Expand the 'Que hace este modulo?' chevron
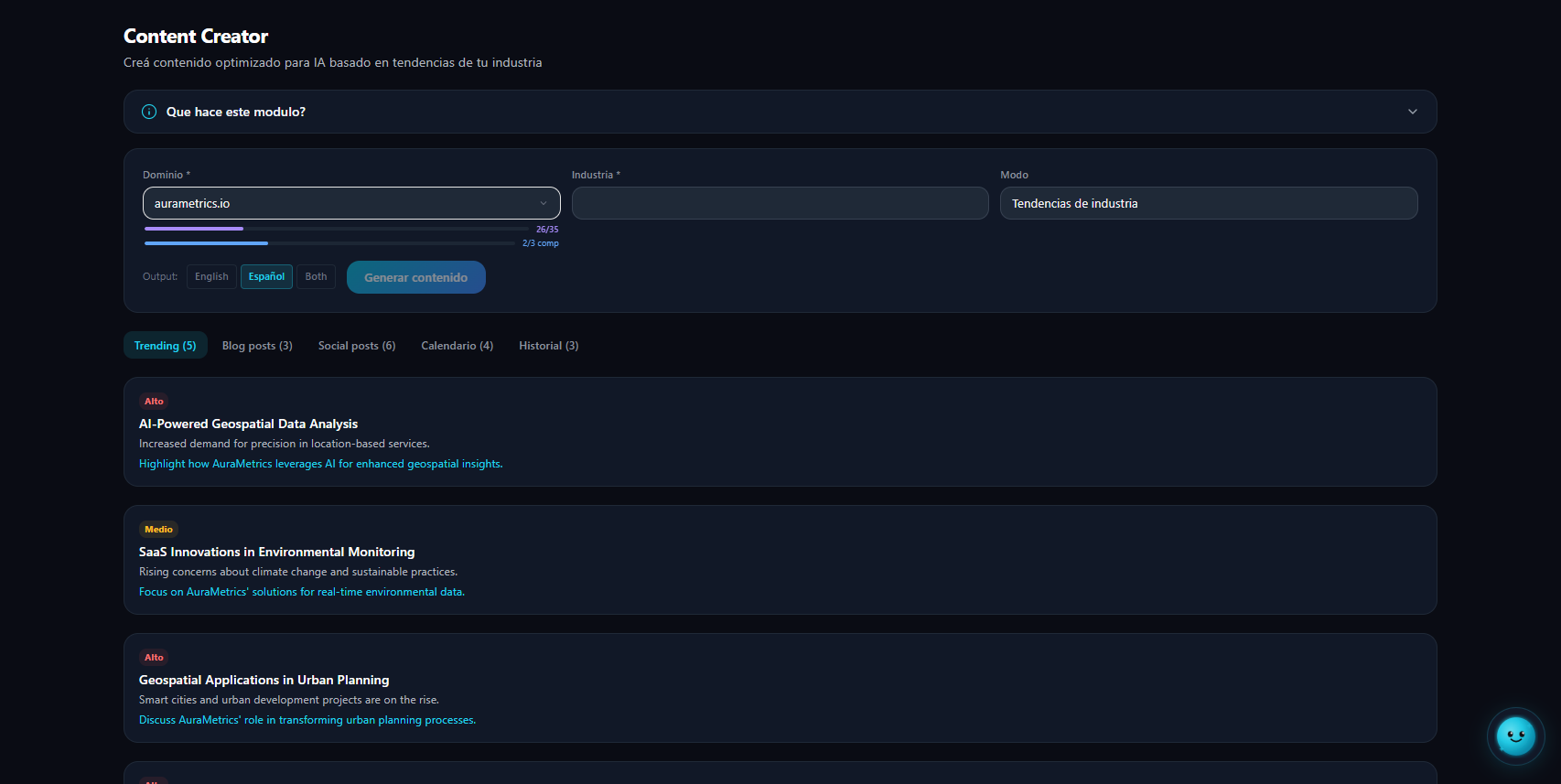1561x784 pixels. tap(1412, 112)
